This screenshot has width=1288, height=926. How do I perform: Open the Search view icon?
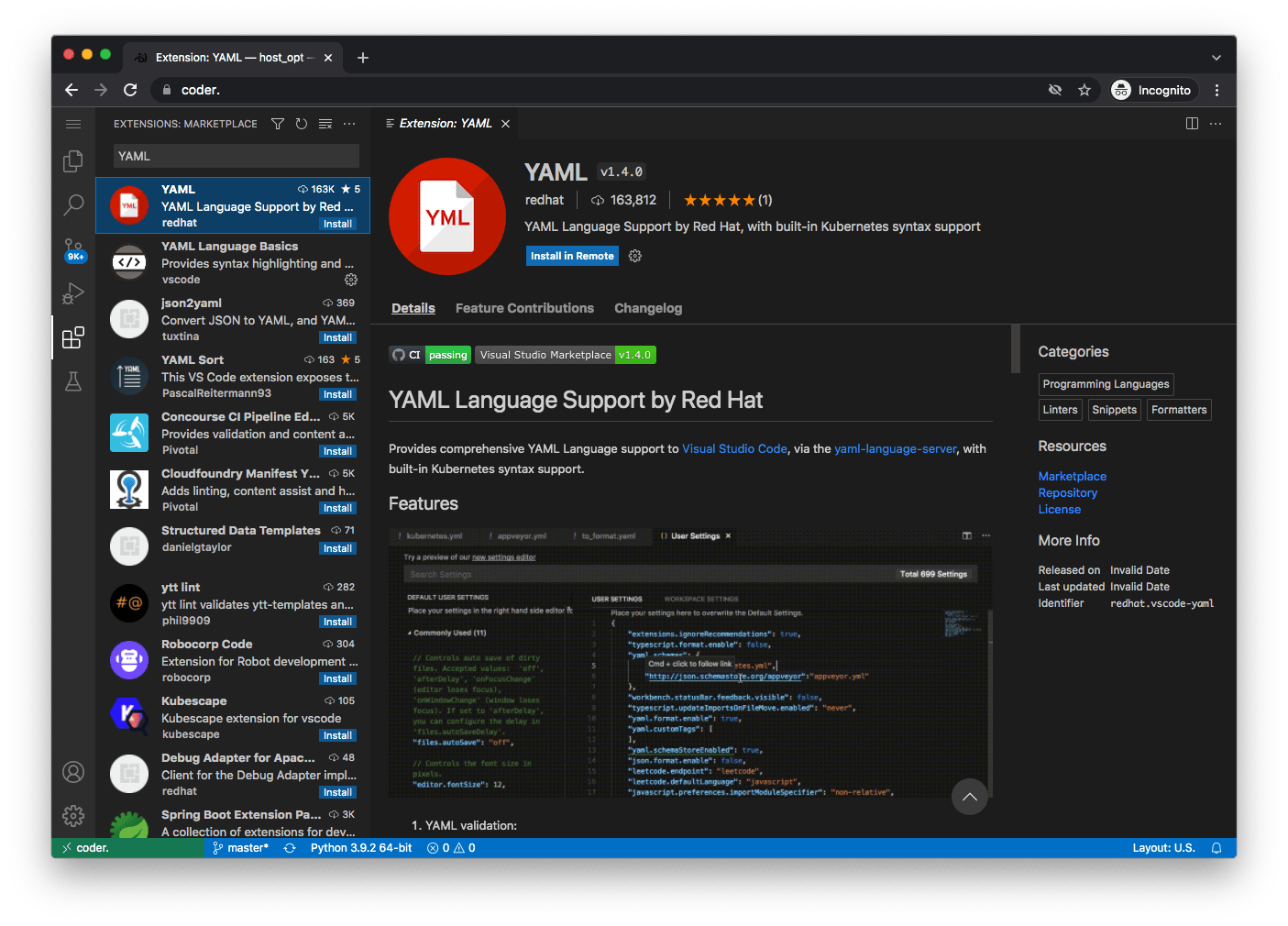coord(73,204)
